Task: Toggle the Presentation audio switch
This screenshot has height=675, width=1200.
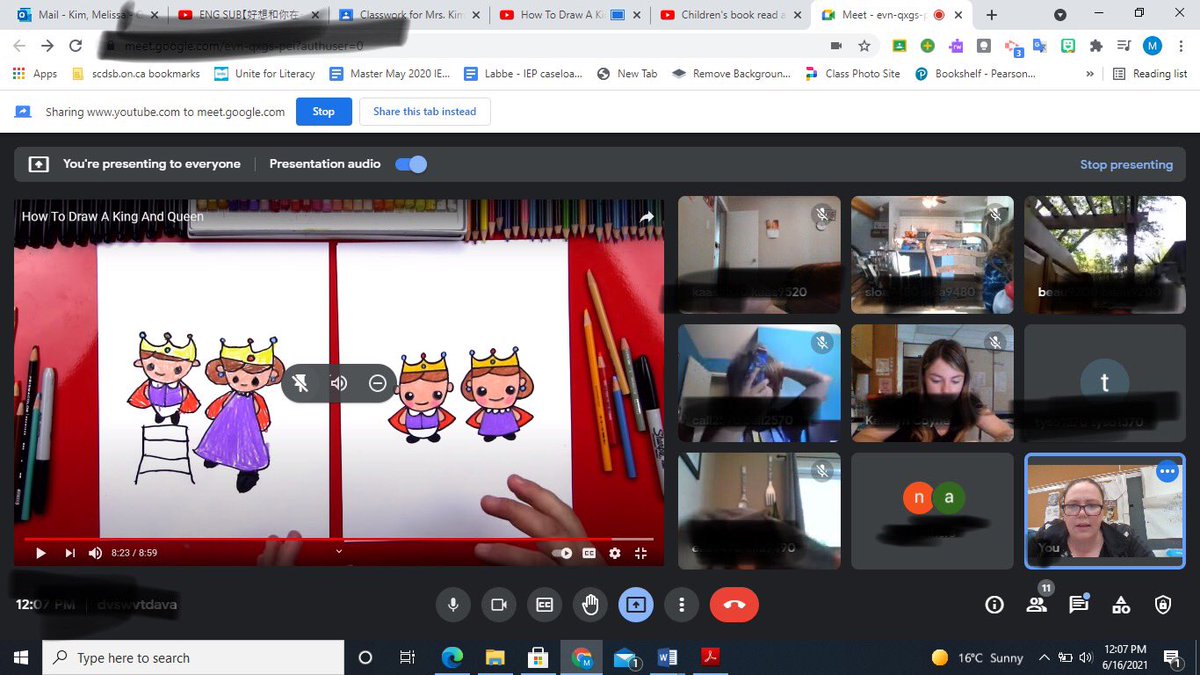Action: (x=411, y=164)
